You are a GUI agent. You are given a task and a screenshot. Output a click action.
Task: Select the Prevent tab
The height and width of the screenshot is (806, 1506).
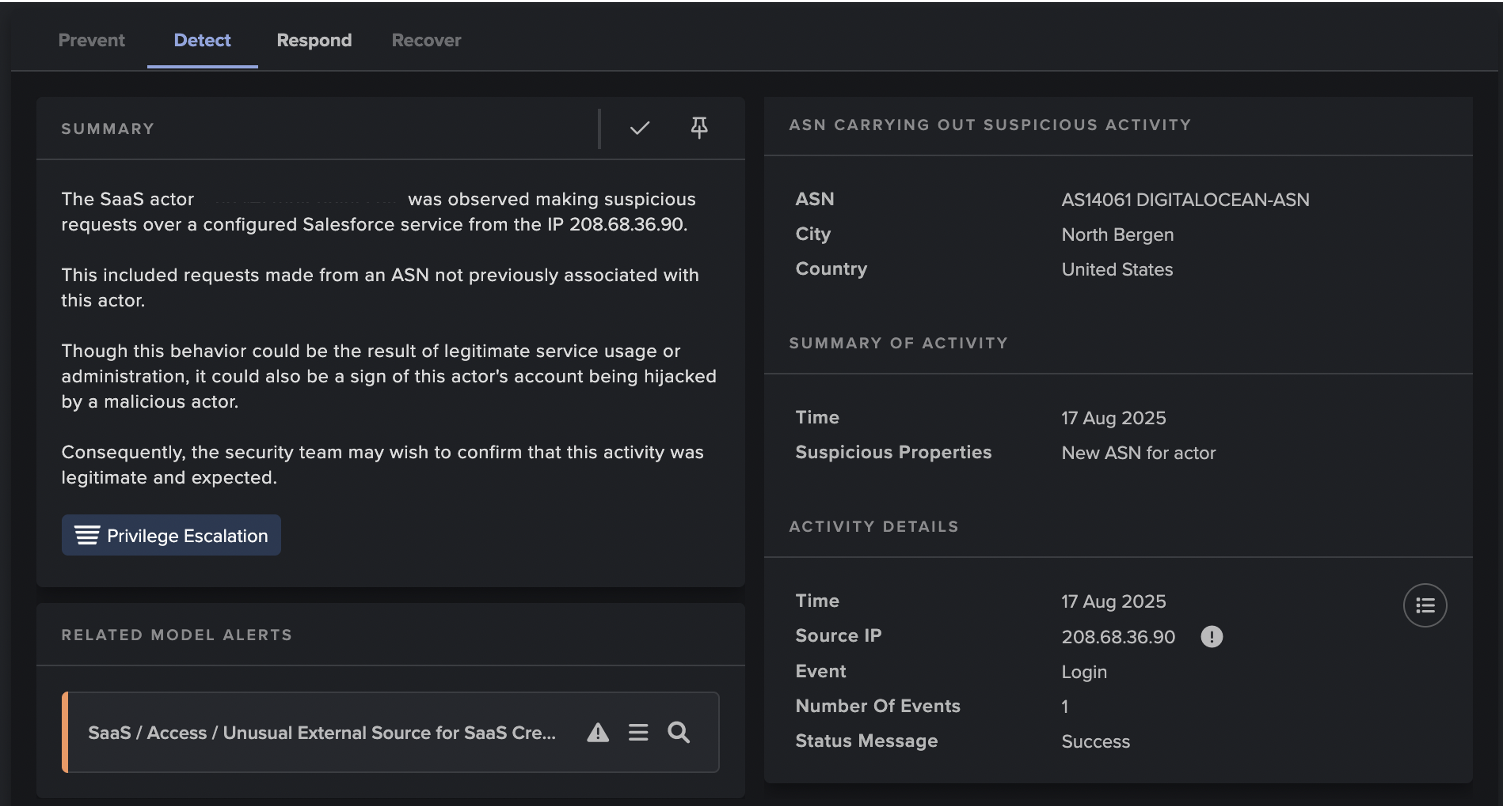coord(91,40)
